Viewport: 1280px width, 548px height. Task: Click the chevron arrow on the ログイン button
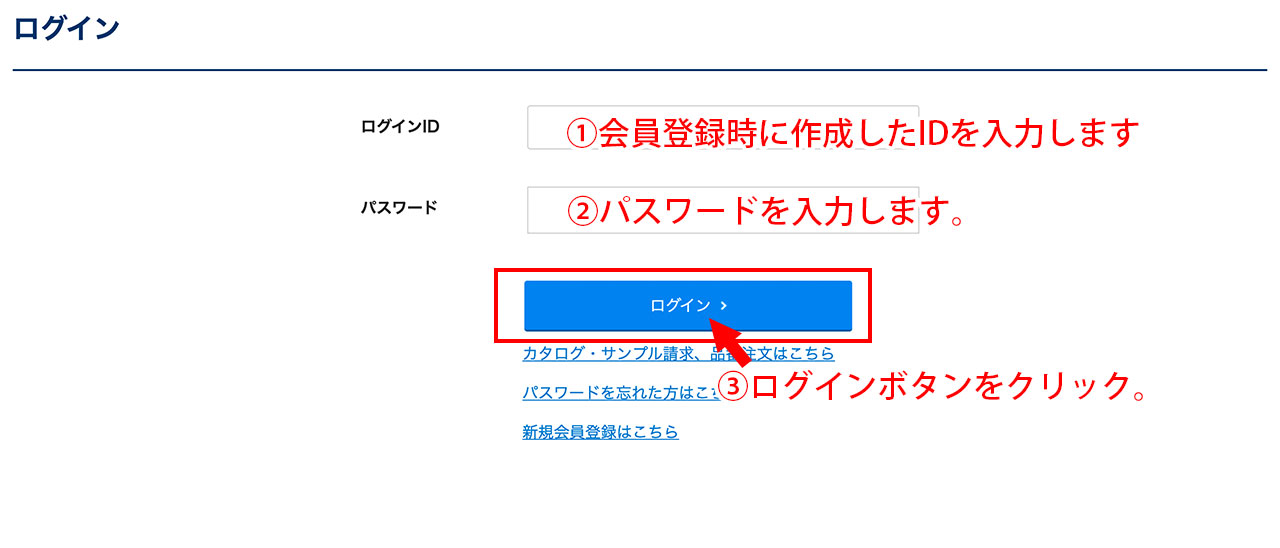coord(724,306)
